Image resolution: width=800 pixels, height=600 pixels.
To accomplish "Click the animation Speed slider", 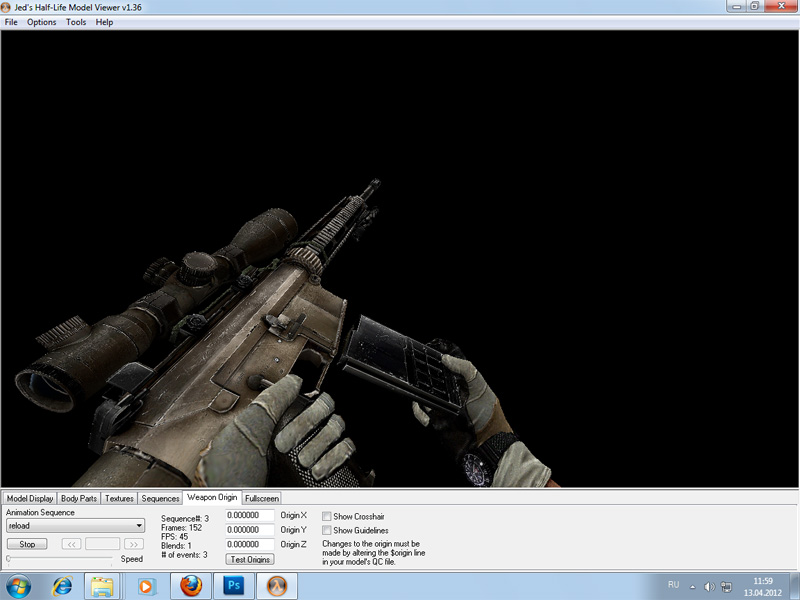I will tap(60, 559).
